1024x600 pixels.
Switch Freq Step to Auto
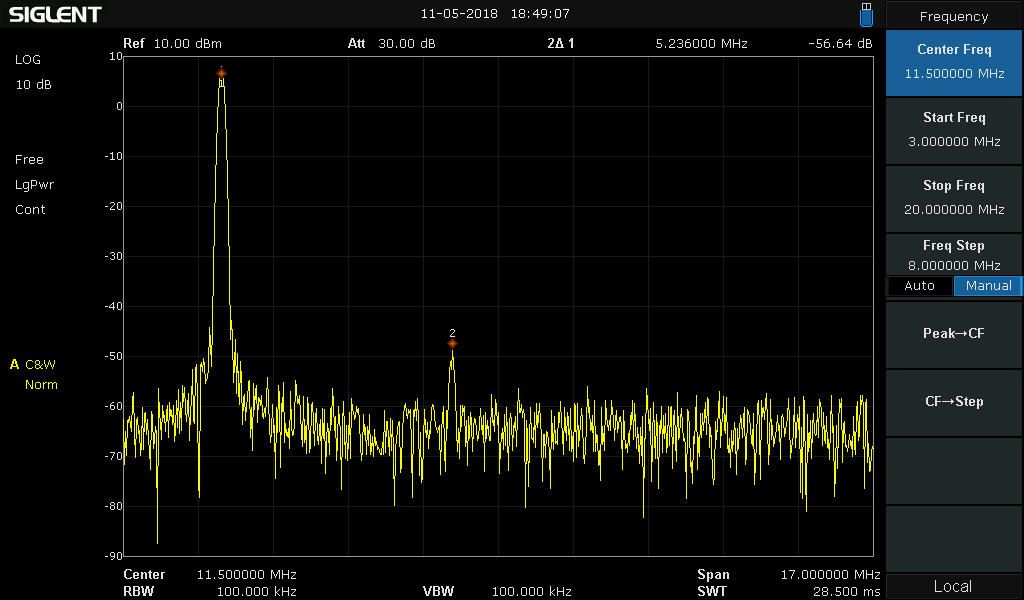click(x=920, y=285)
